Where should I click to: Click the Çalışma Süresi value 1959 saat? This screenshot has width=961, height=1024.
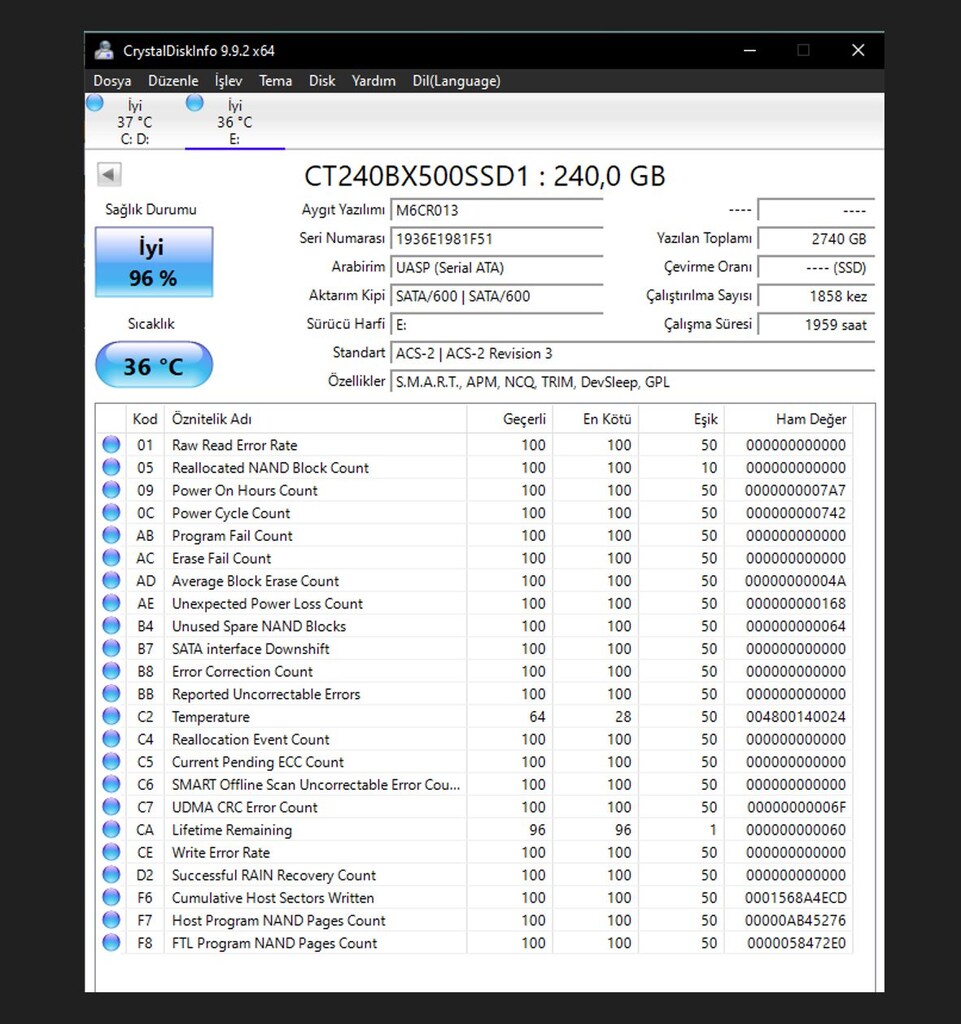click(x=815, y=325)
